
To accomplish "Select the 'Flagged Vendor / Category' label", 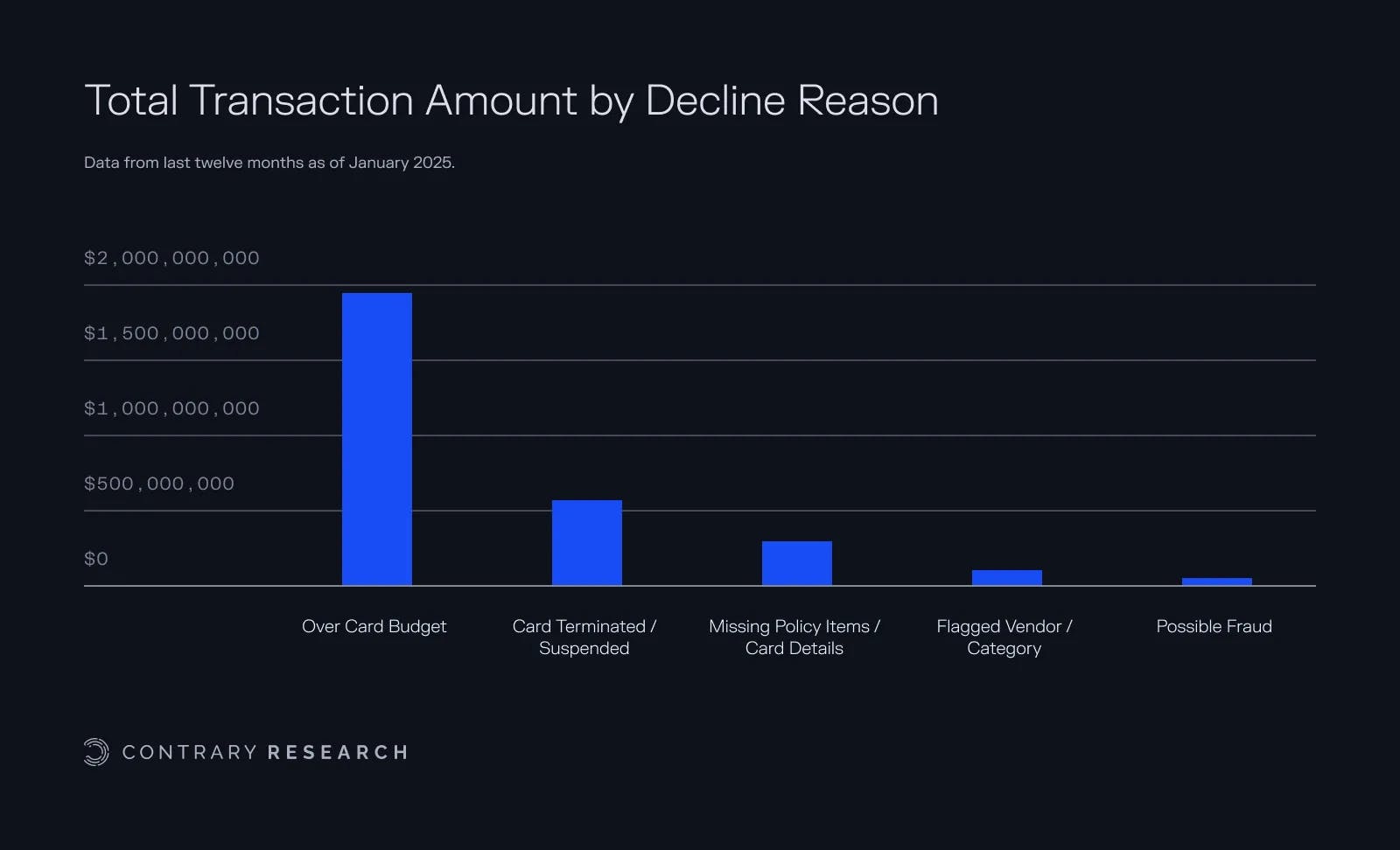I will coord(1004,637).
